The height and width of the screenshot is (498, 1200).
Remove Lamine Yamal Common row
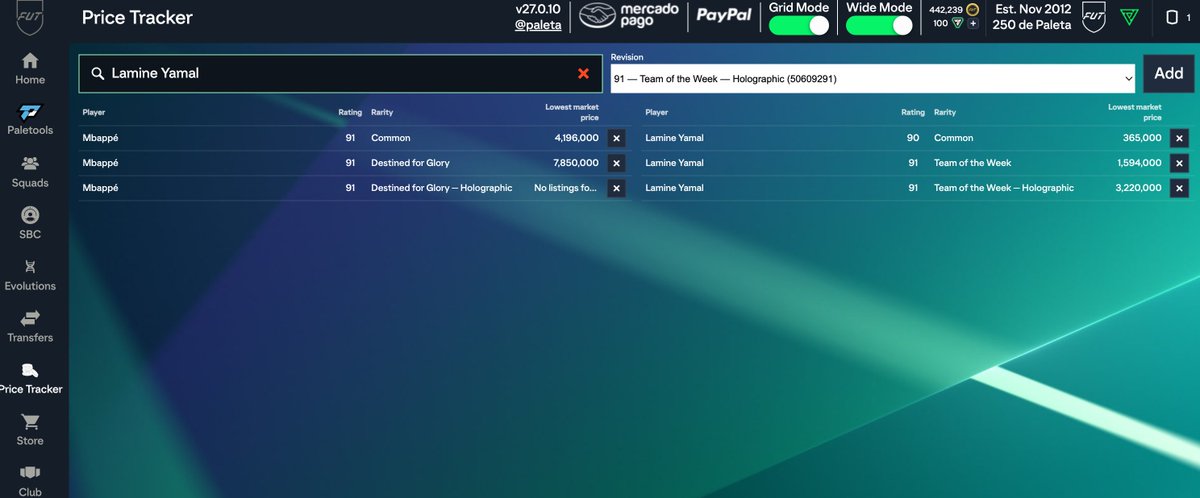pos(1179,138)
